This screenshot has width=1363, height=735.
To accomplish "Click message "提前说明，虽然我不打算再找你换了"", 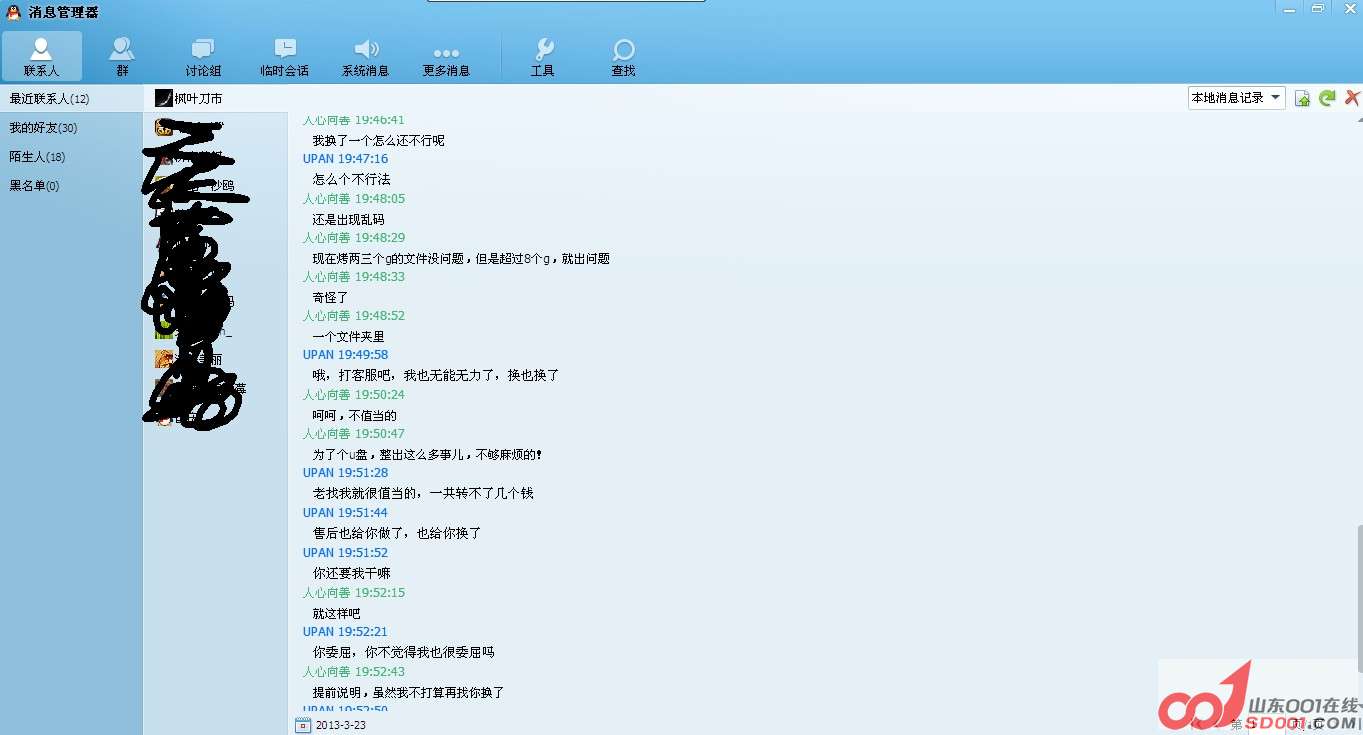I will click(x=408, y=693).
